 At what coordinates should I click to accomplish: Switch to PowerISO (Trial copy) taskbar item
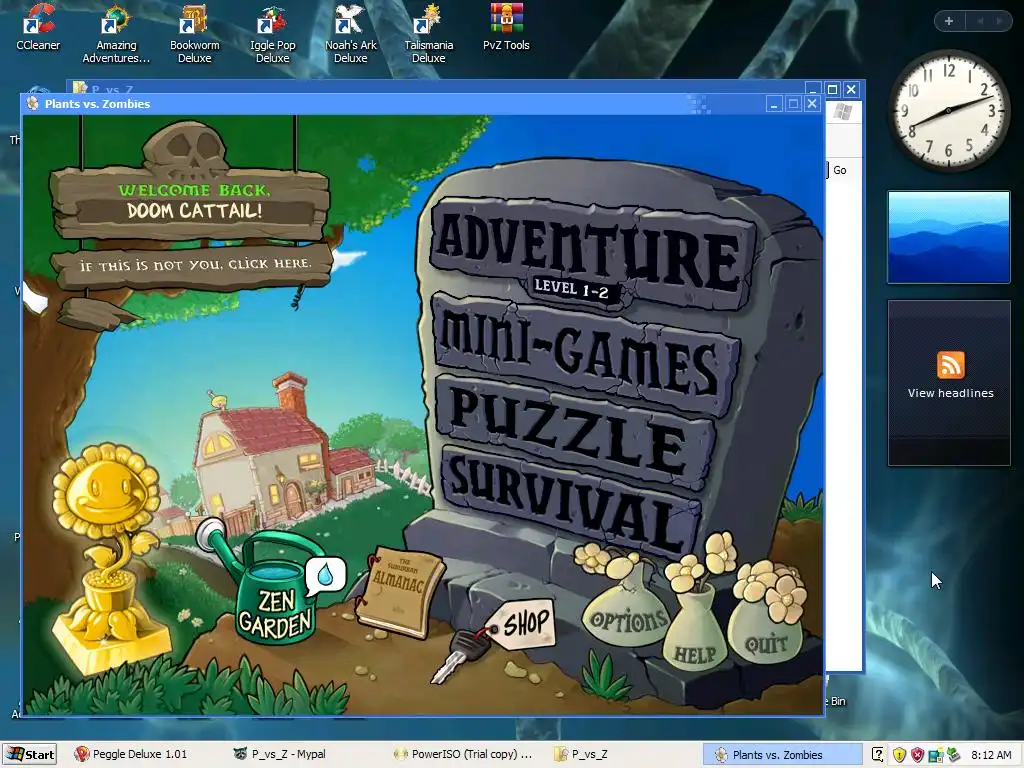[464, 754]
